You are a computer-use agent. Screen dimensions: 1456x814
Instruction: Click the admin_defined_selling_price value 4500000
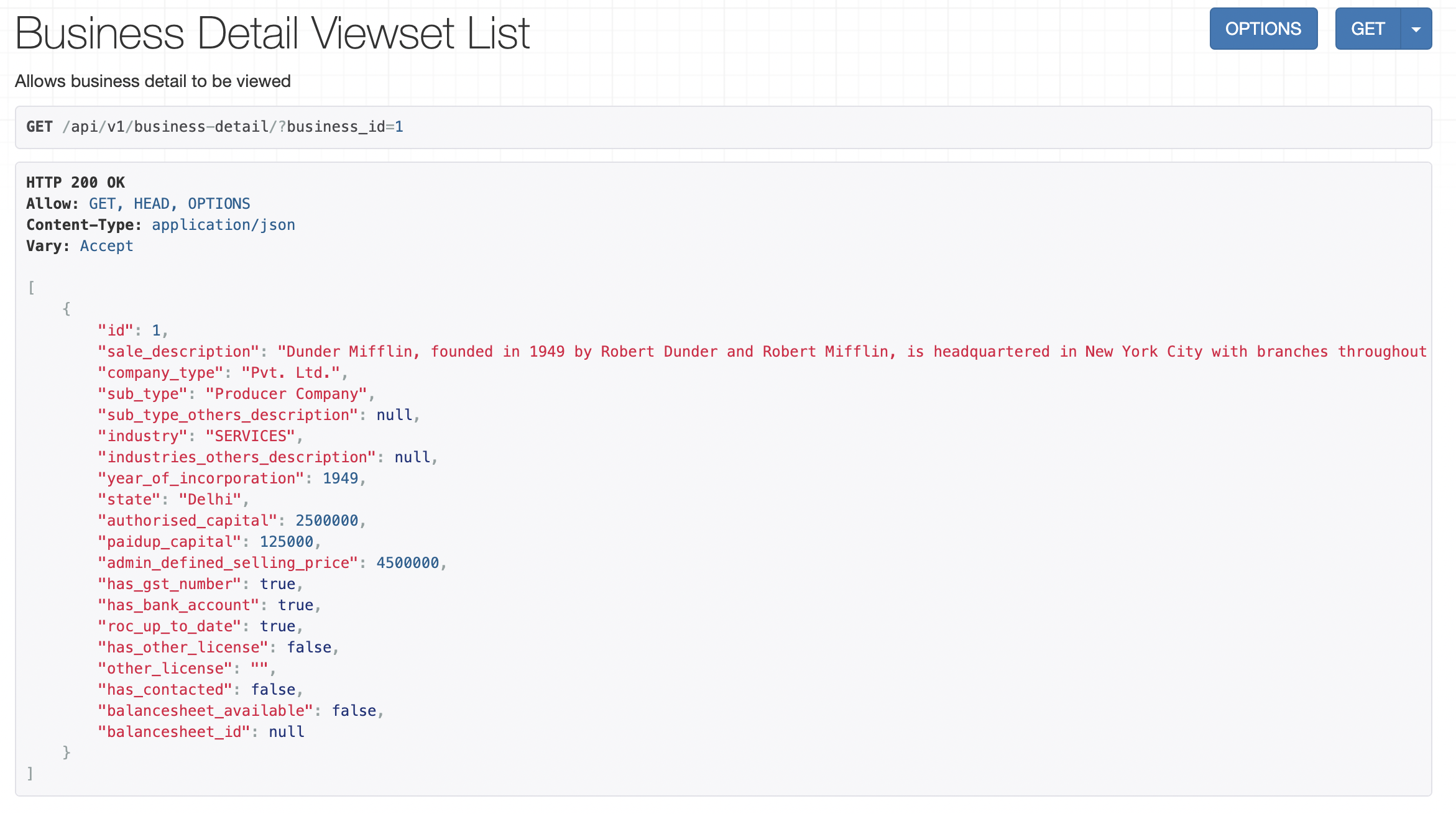(407, 563)
